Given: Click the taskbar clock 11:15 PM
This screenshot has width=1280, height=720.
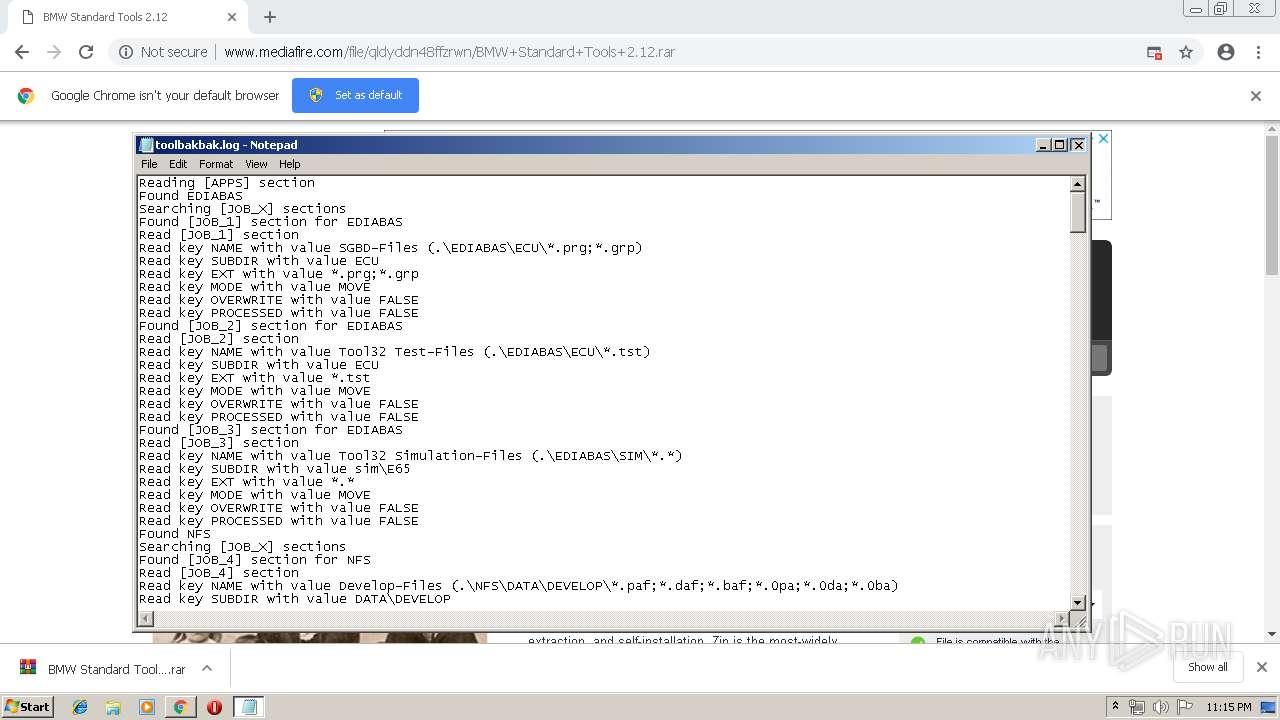Looking at the screenshot, I should point(1228,707).
